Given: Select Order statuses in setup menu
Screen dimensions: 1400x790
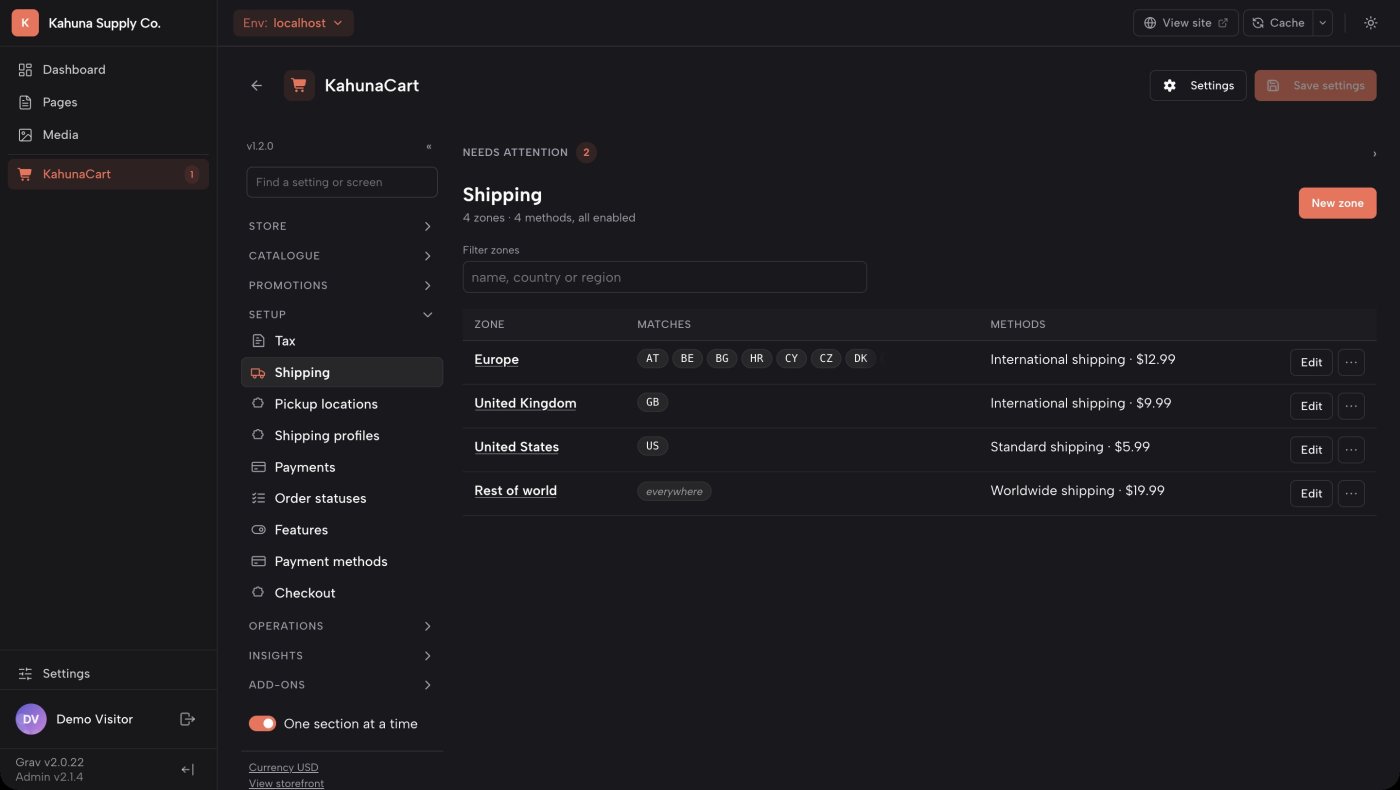Looking at the screenshot, I should (x=342, y=498).
